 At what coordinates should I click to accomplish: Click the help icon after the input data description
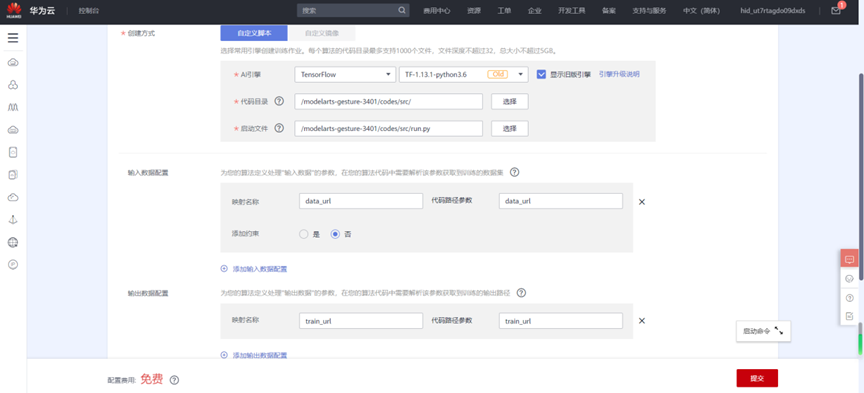(x=514, y=173)
